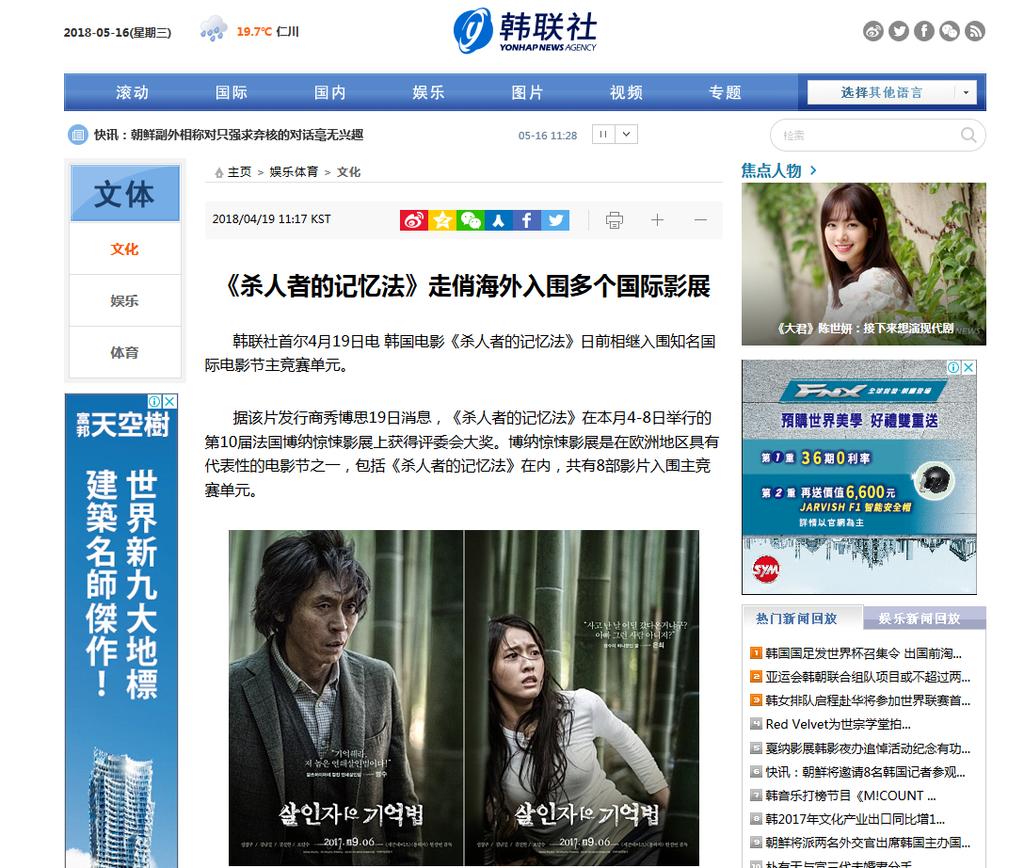1024x868 pixels.
Task: Open the 专题 navigation menu
Action: point(725,93)
